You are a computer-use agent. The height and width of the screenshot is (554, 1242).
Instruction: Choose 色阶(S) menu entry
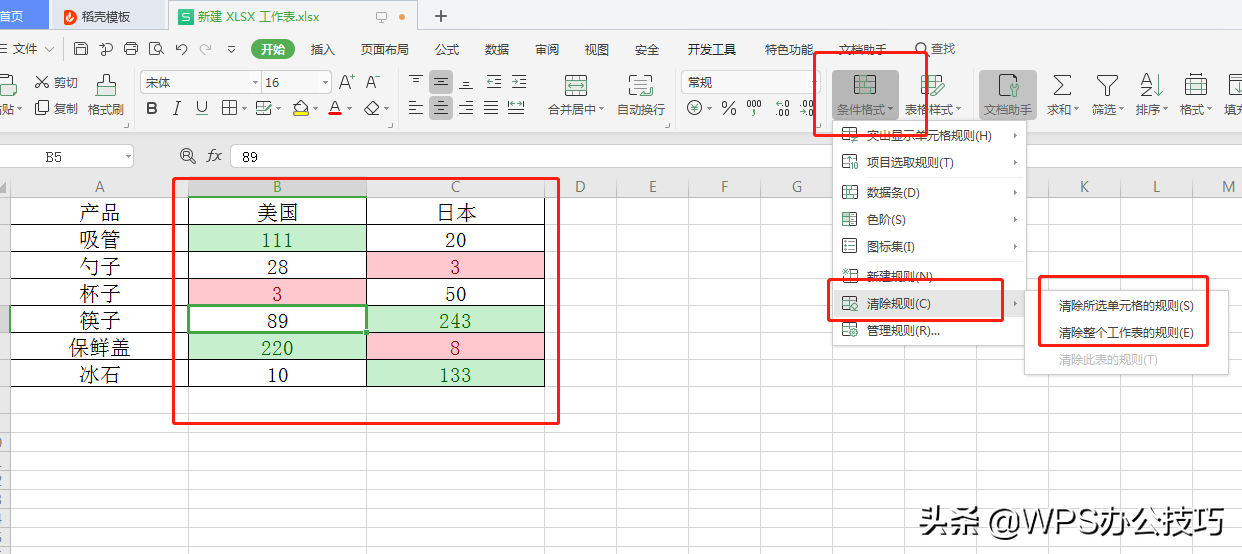click(929, 219)
